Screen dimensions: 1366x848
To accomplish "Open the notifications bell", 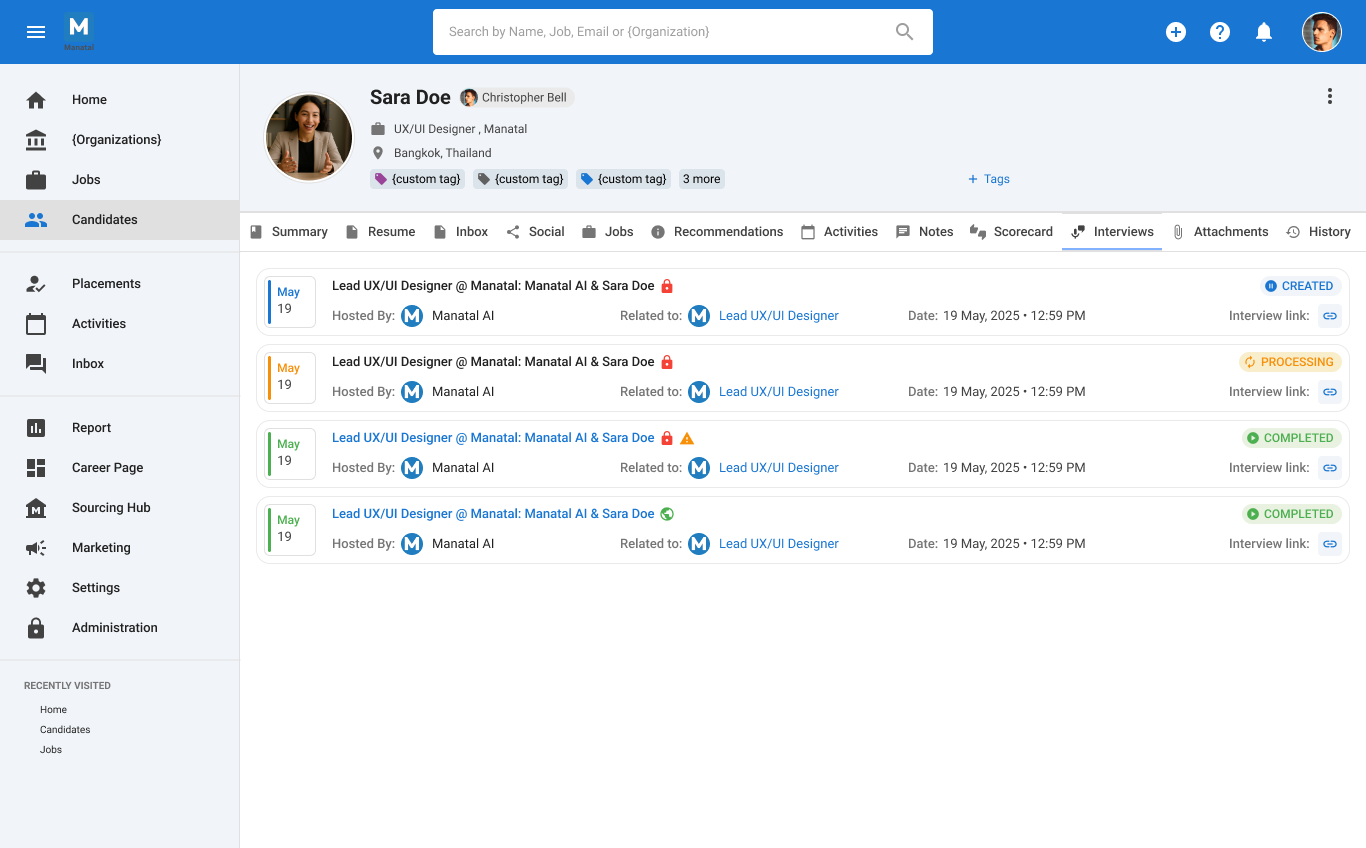I will coord(1264,32).
